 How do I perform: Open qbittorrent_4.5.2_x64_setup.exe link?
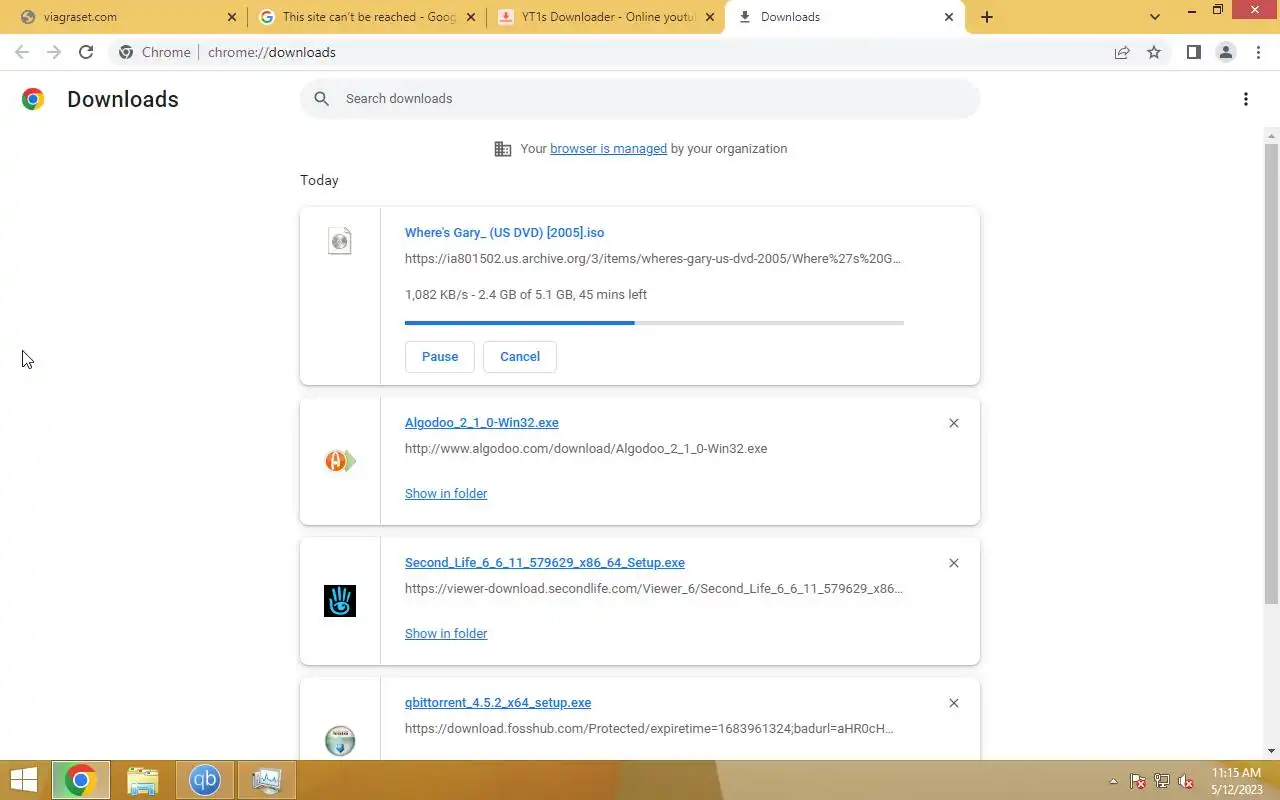pyautogui.click(x=498, y=703)
